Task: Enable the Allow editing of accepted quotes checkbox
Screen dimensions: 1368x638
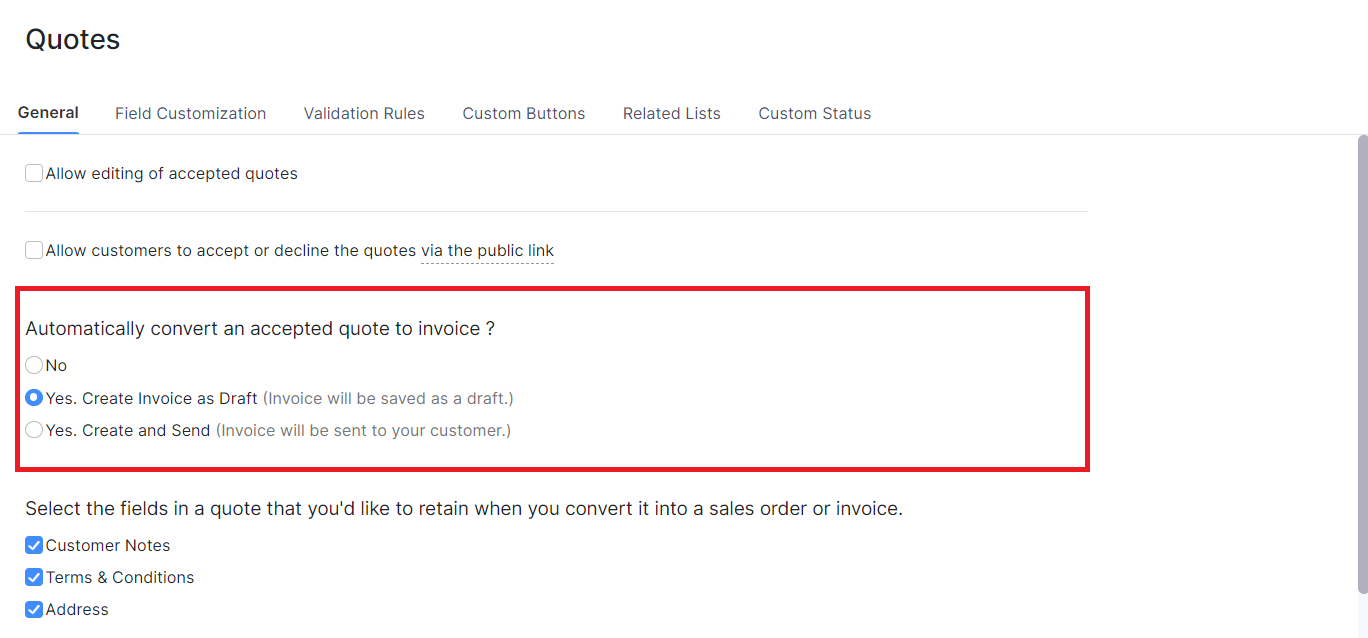Action: (x=34, y=173)
